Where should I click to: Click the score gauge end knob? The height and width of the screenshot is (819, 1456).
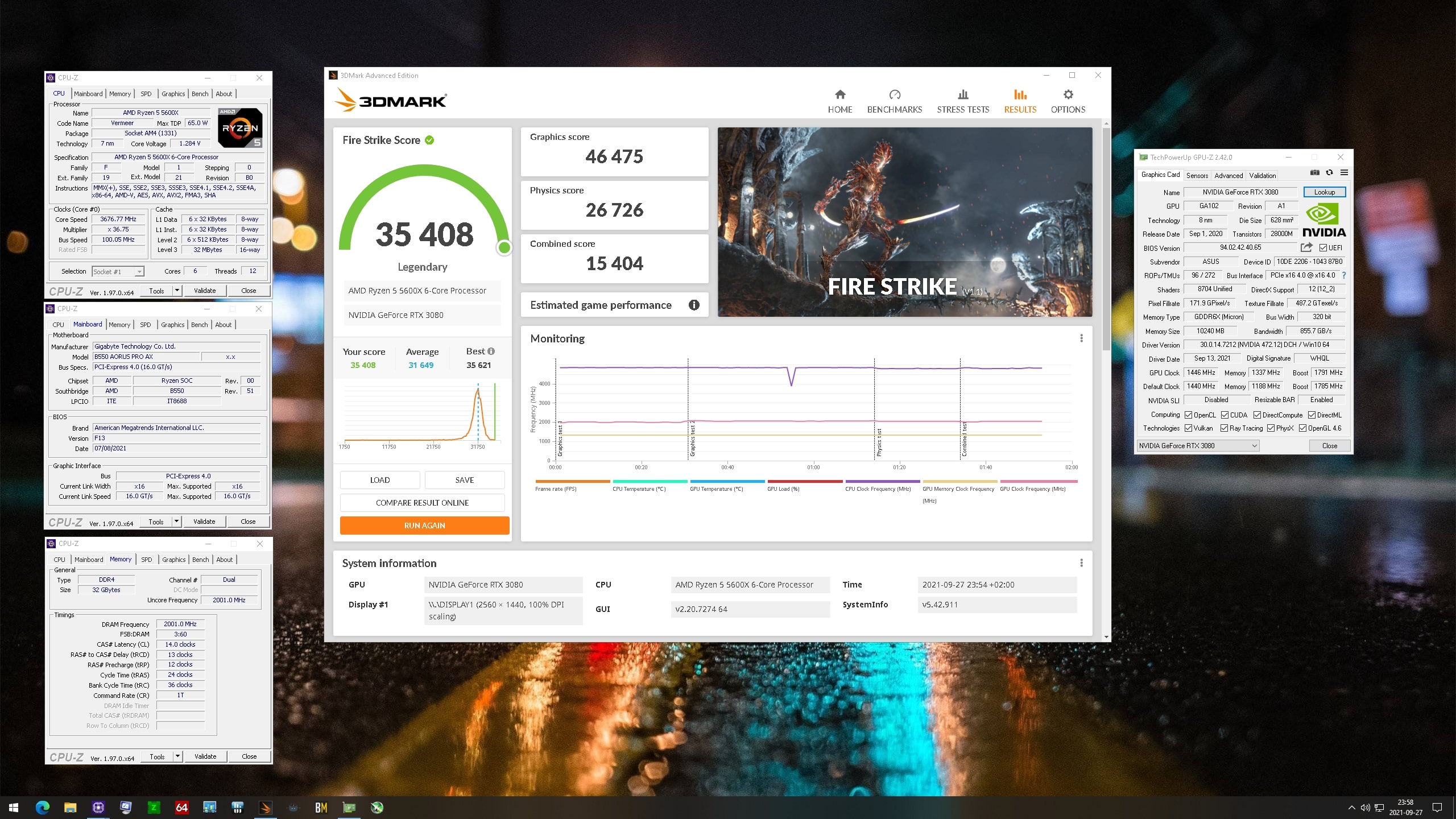(x=504, y=247)
